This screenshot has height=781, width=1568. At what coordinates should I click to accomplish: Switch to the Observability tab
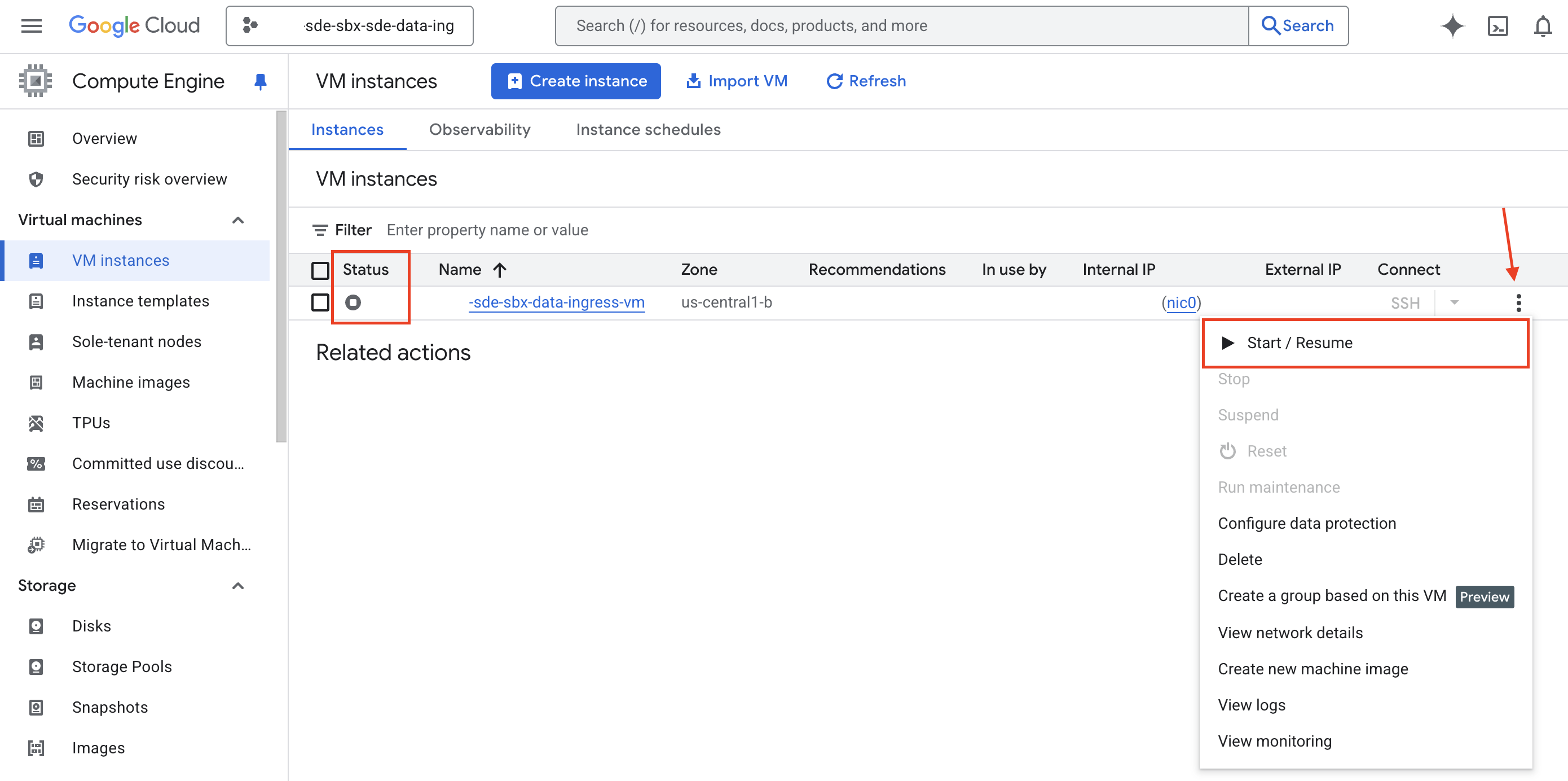point(479,130)
